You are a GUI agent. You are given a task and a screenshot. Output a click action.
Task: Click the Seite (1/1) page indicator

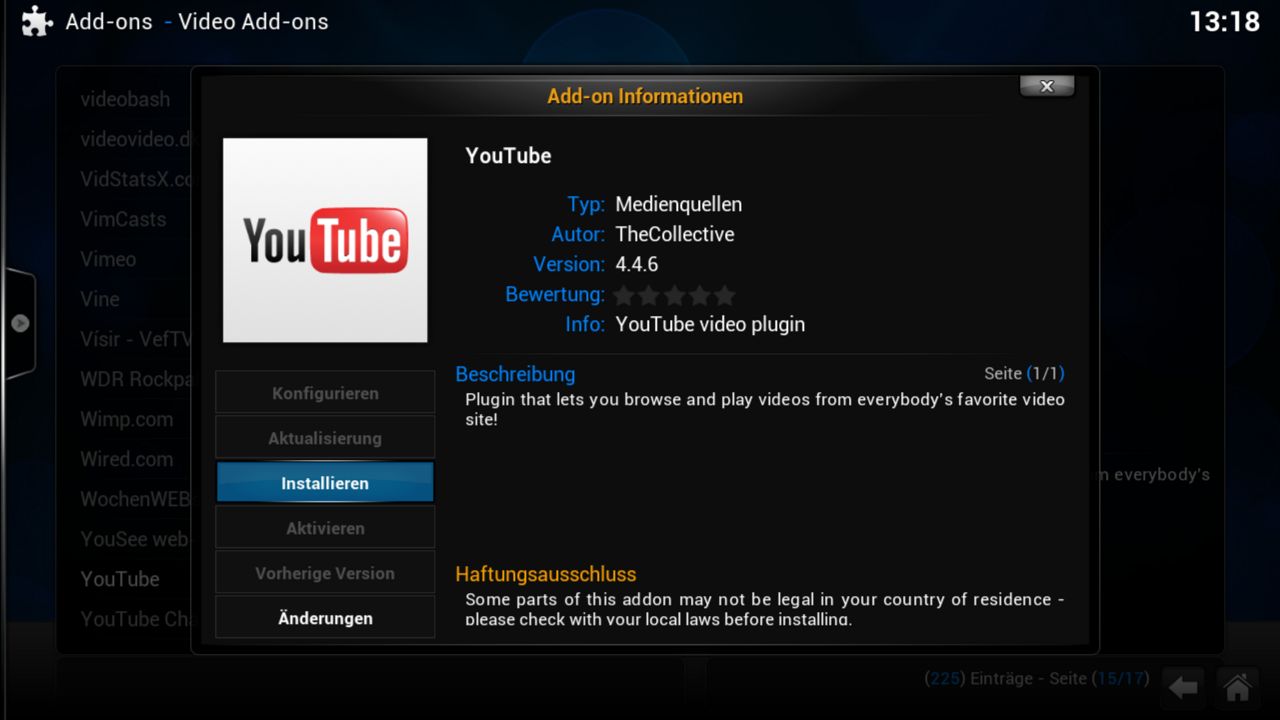[1024, 373]
